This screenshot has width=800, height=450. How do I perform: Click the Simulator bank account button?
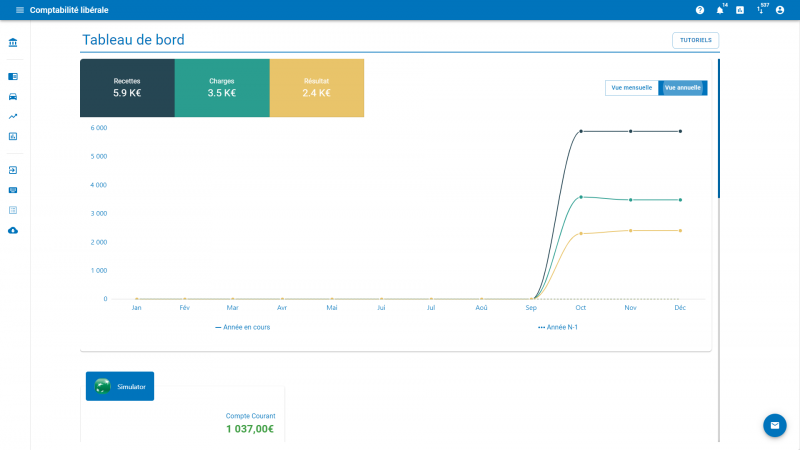[x=120, y=386]
